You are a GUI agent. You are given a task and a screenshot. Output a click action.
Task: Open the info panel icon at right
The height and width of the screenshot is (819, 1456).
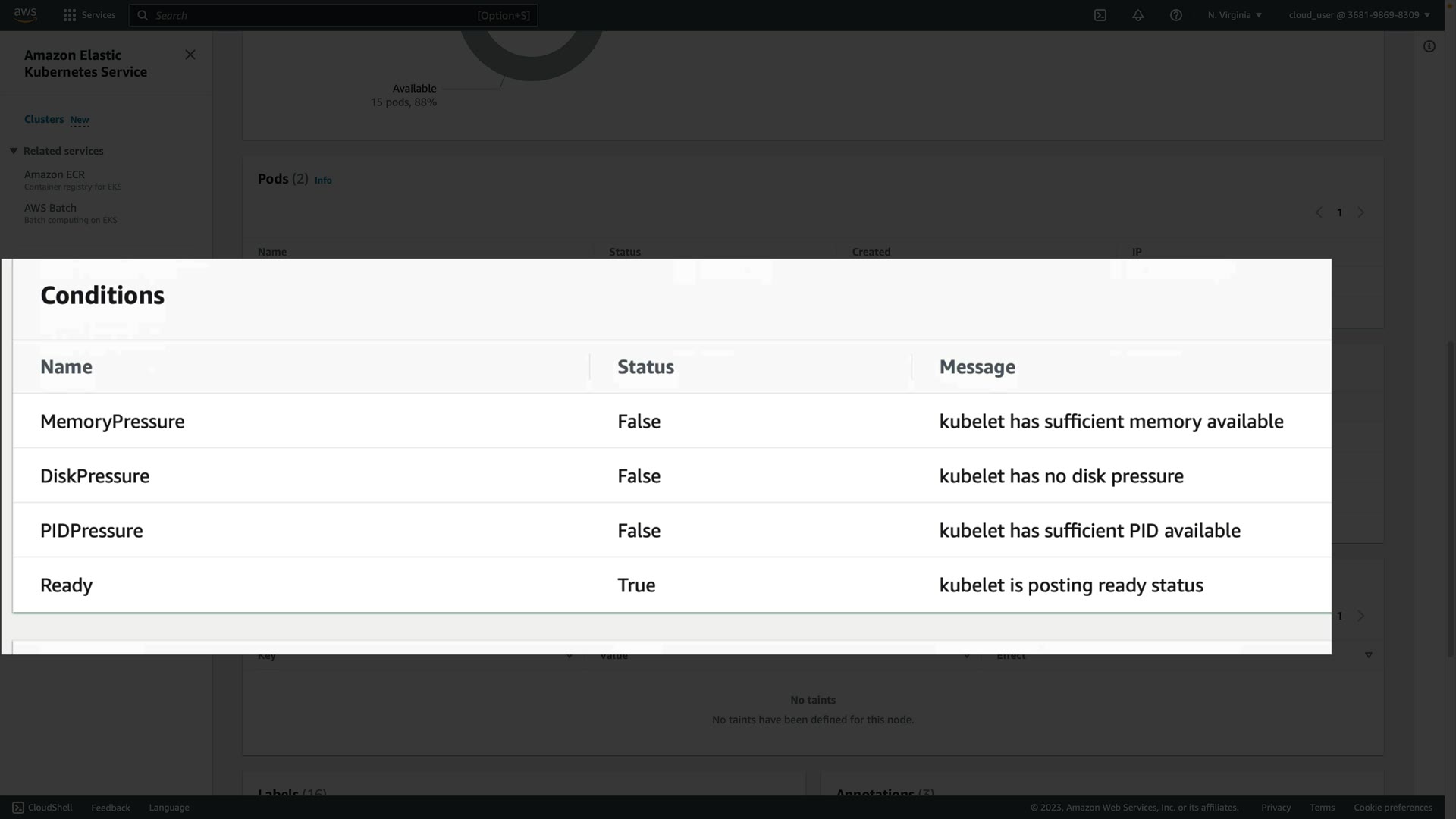pos(1429,47)
